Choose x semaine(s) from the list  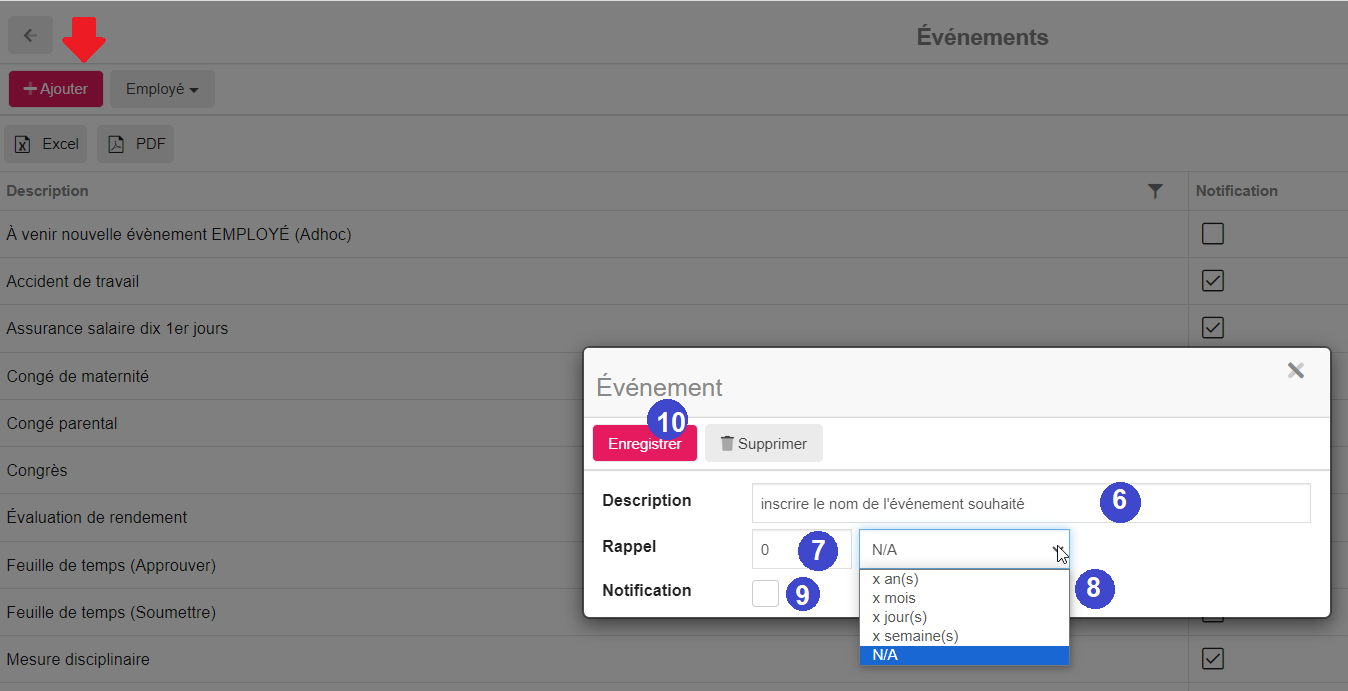964,636
